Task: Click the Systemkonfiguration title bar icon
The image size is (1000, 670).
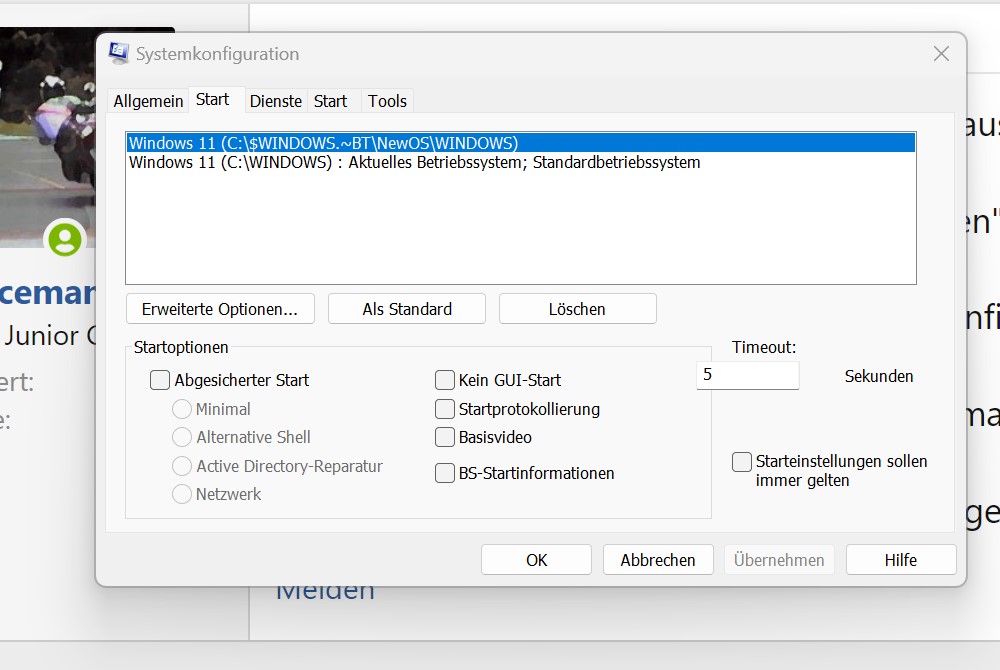Action: [119, 54]
